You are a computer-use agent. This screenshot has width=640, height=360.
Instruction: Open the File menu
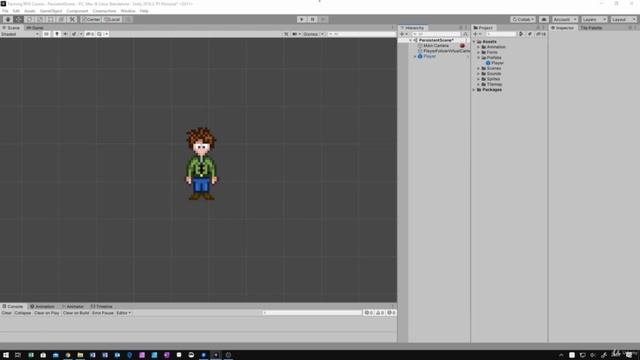pos(5,11)
